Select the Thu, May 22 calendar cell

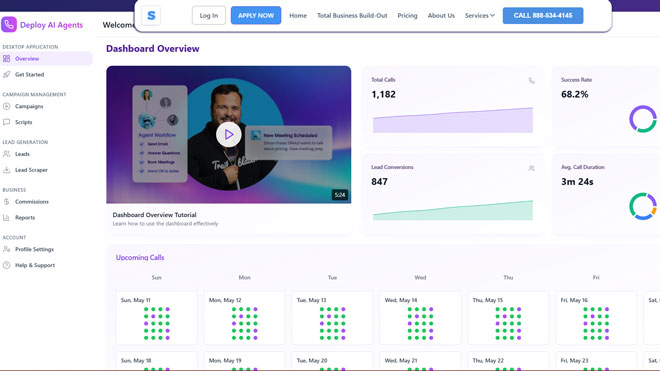508,362
